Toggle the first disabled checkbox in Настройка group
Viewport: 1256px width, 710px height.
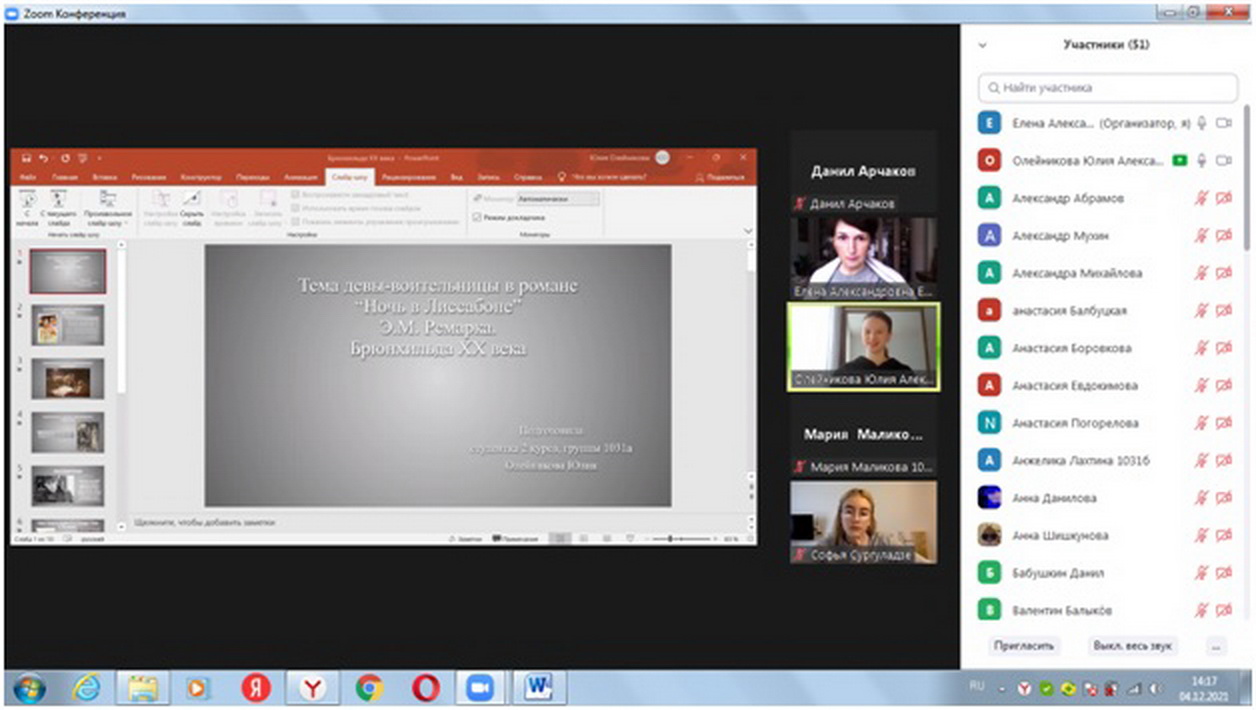coord(295,195)
